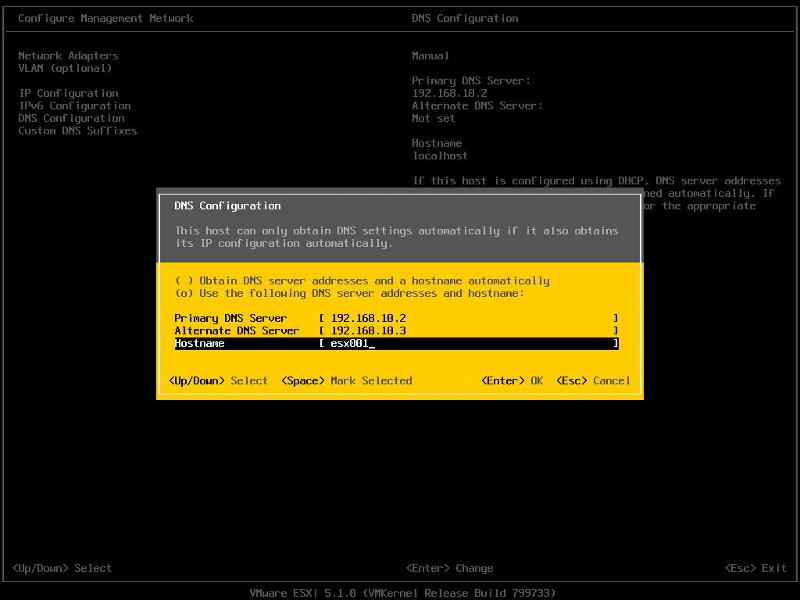The width and height of the screenshot is (800, 600).
Task: Click the Hostname label in right pane
Action: pos(437,143)
